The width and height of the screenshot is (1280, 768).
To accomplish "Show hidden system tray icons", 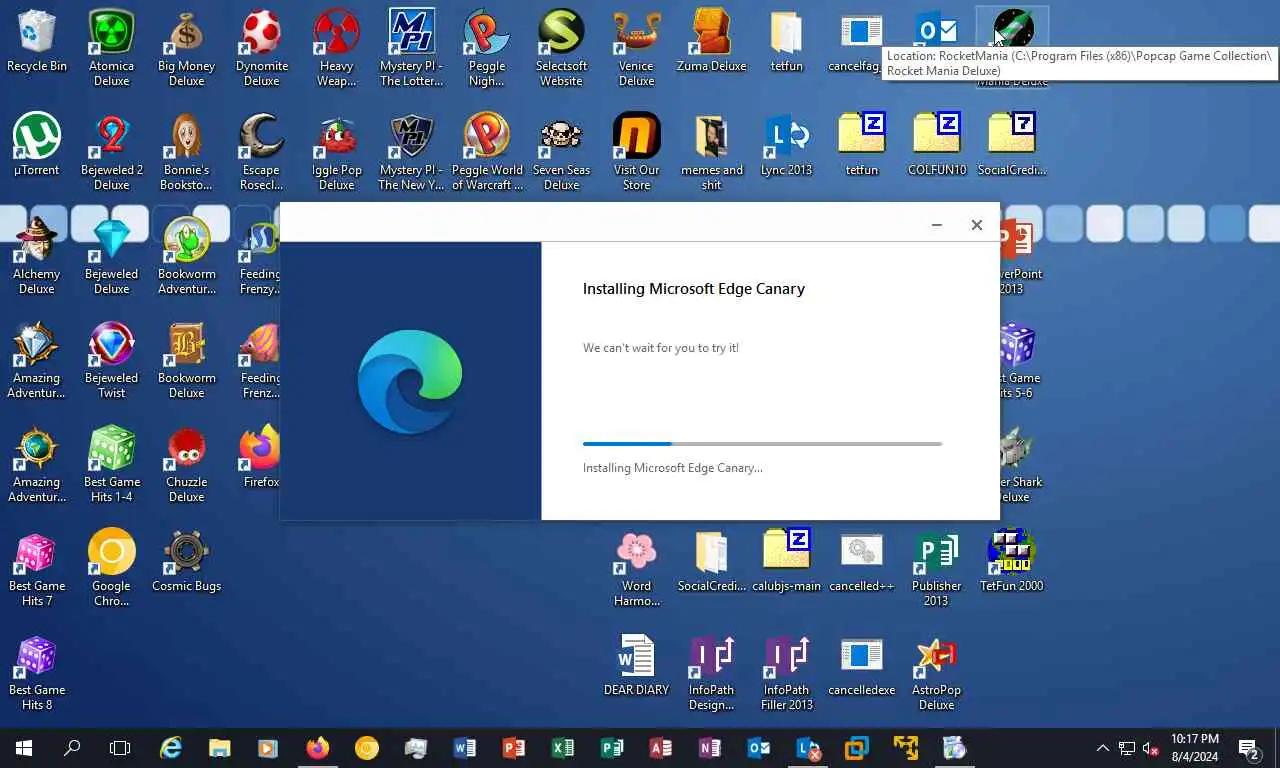I will [x=1102, y=748].
